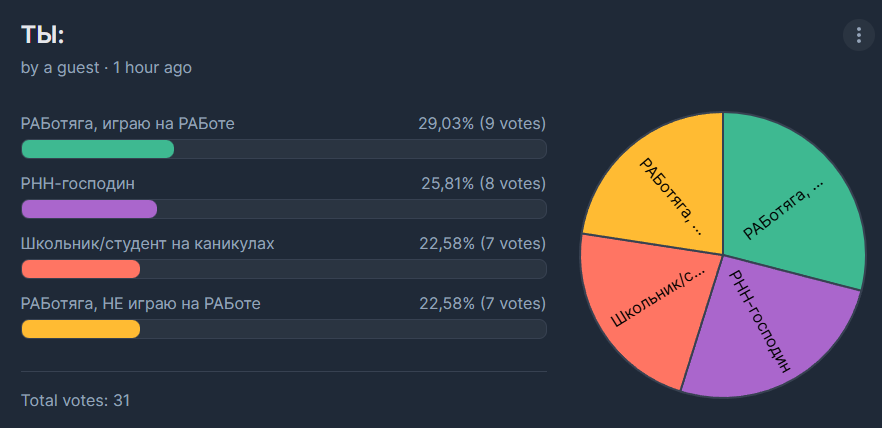Click the green progress bar for РАБотяга, играю на РАБоте
Image resolution: width=882 pixels, height=428 pixels.
pyautogui.click(x=98, y=149)
